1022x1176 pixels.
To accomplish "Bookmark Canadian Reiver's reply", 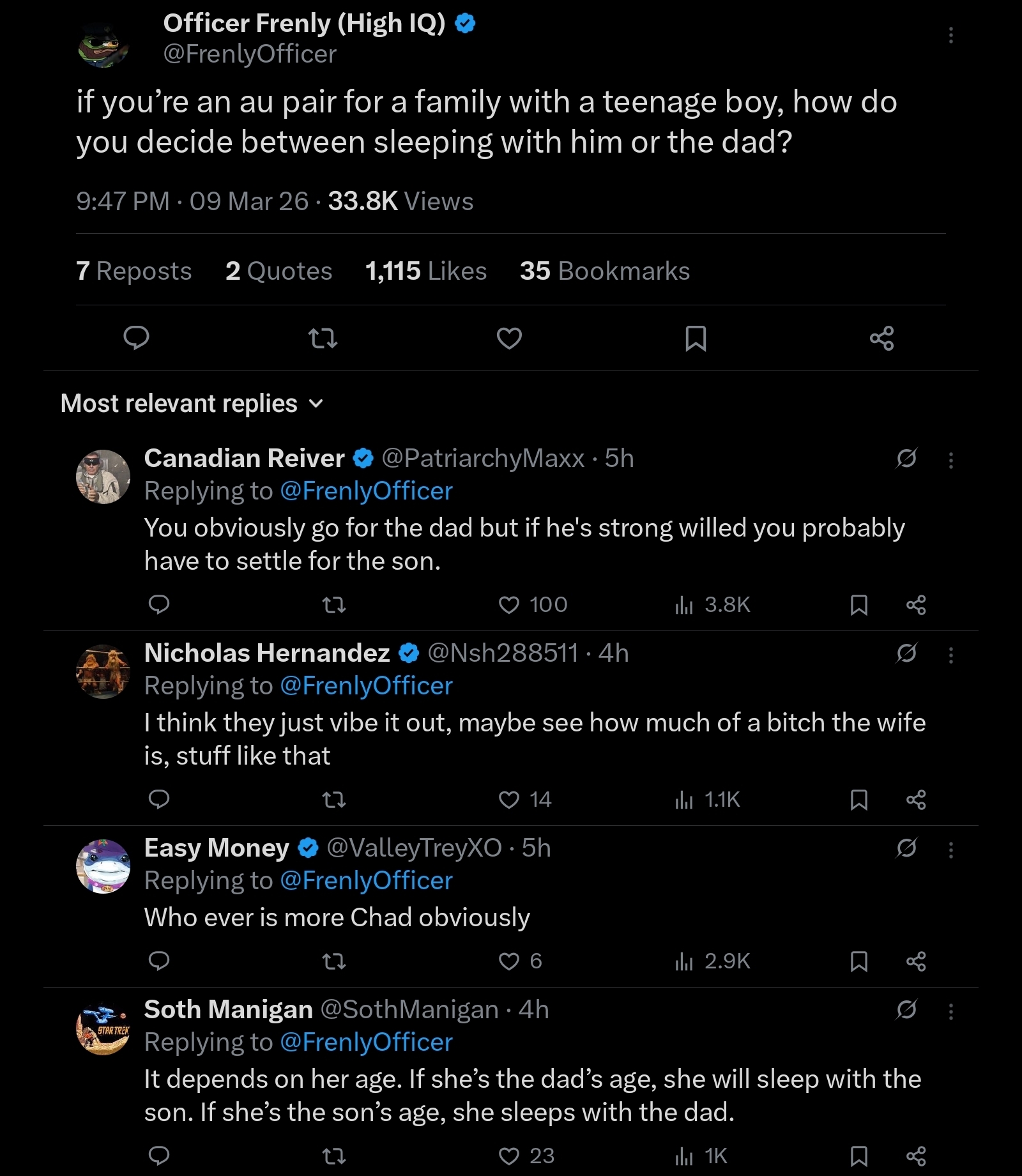I will tap(859, 604).
